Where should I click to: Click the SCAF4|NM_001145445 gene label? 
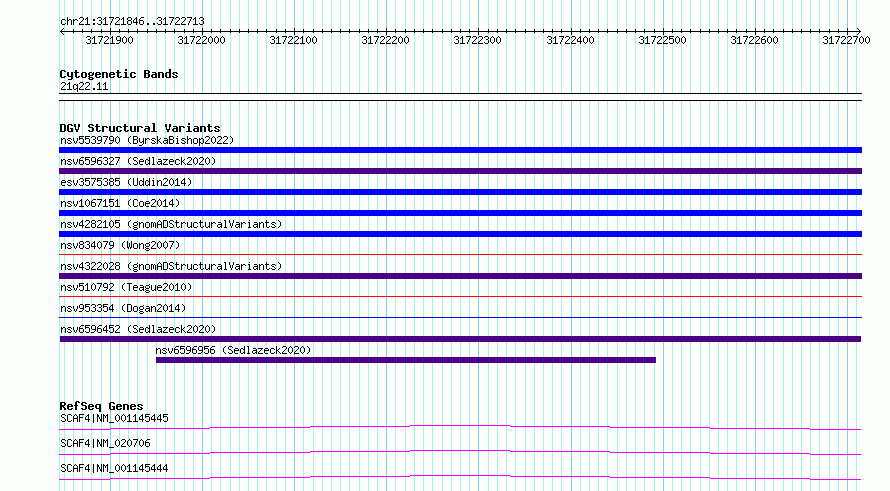(114, 418)
